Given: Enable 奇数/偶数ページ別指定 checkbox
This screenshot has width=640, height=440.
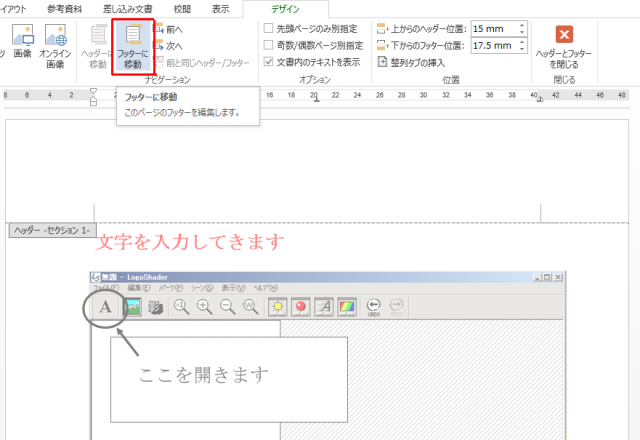Looking at the screenshot, I should pyautogui.click(x=268, y=45).
